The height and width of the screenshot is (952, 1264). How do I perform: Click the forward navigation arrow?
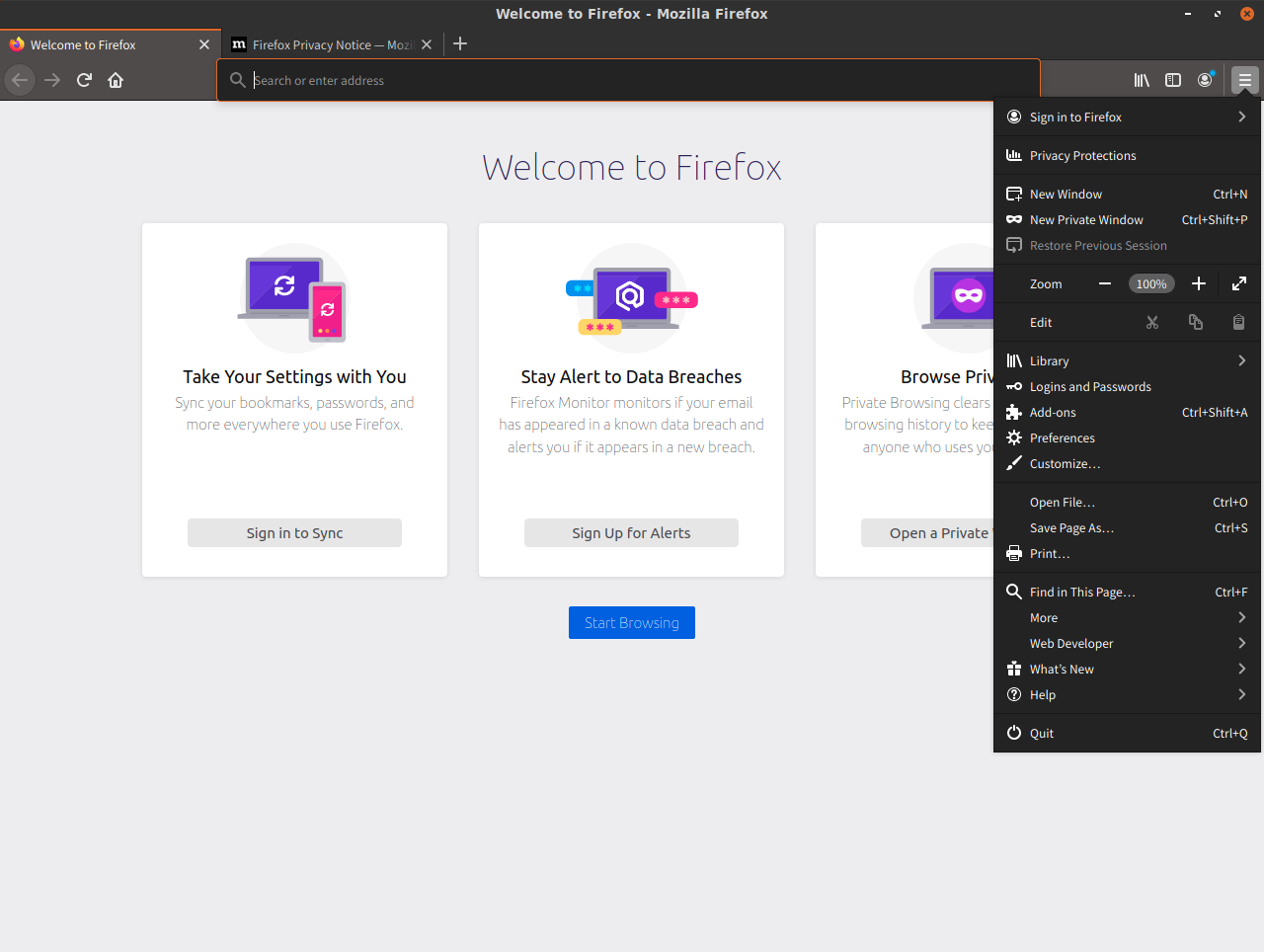[x=52, y=80]
